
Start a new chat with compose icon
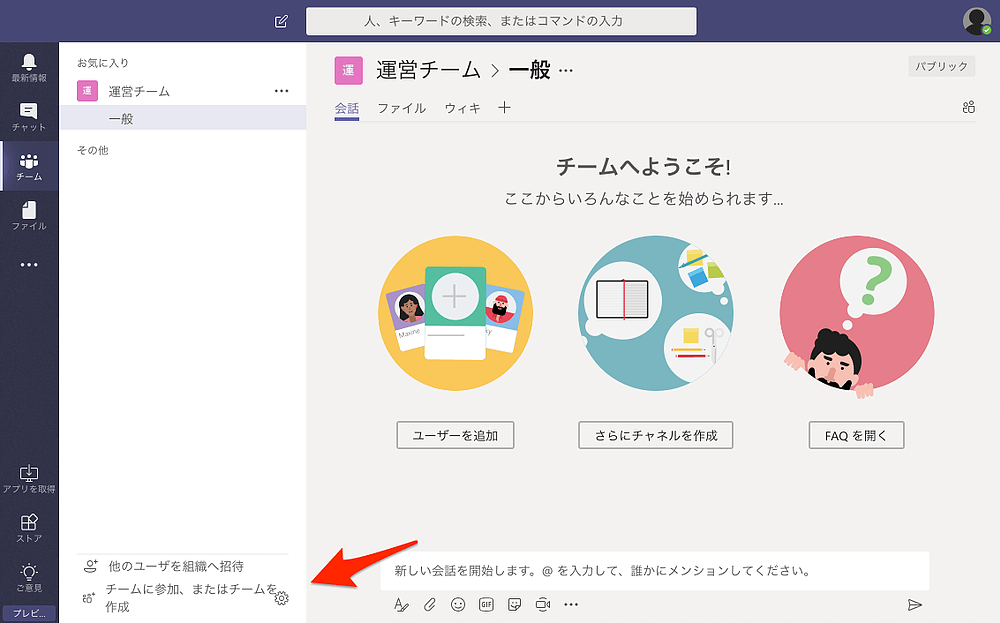click(x=281, y=22)
